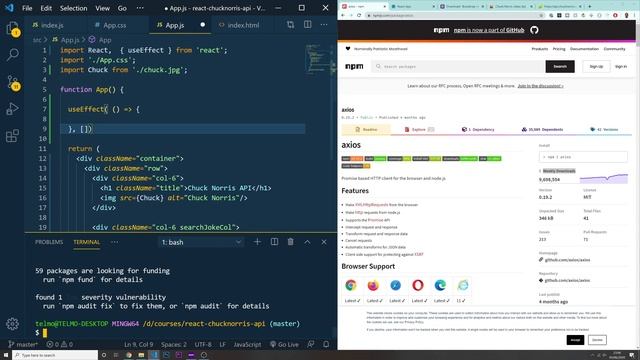Click the Windows taskbar search box

tap(55, 355)
